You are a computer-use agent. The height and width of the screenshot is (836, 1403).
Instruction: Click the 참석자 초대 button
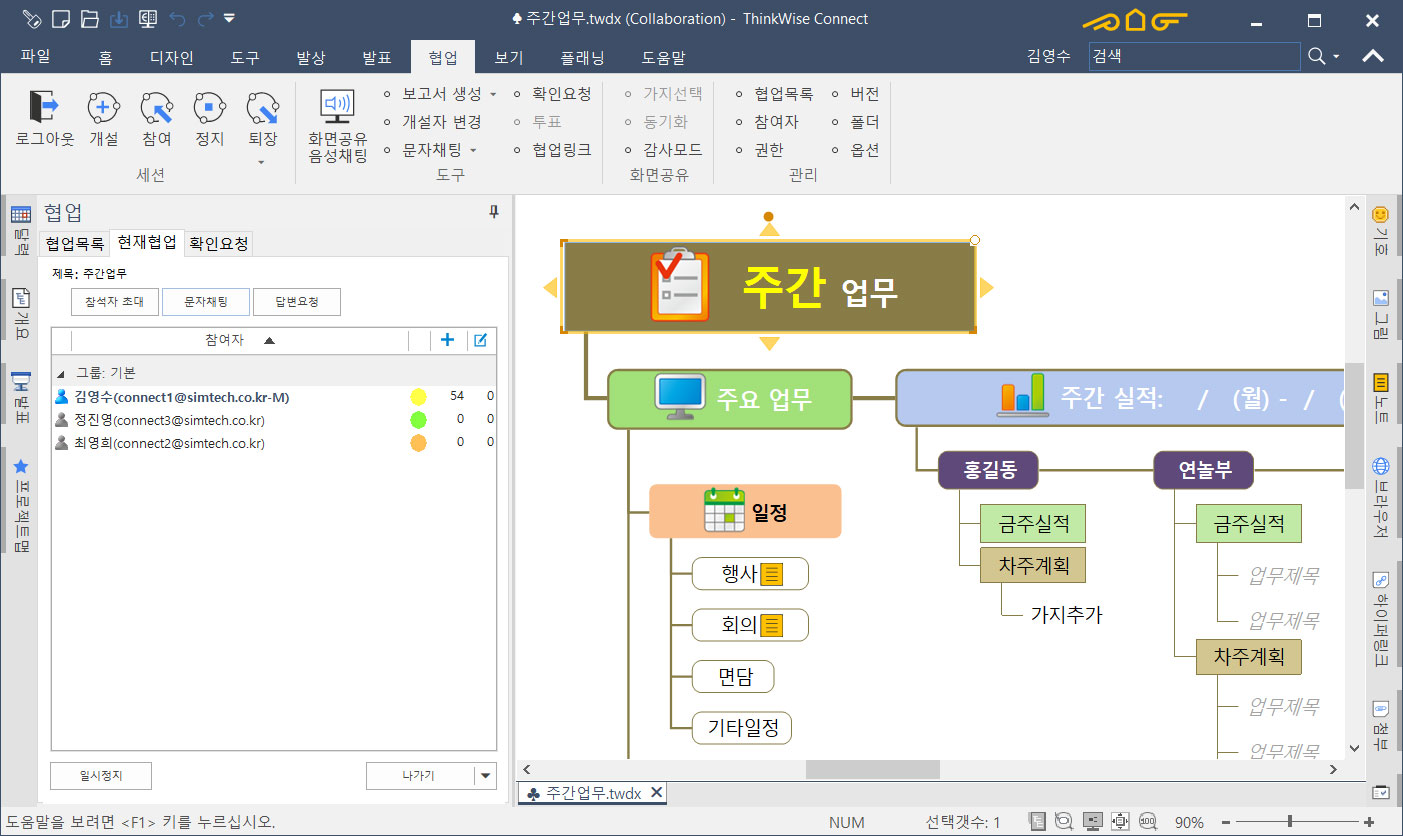115,302
